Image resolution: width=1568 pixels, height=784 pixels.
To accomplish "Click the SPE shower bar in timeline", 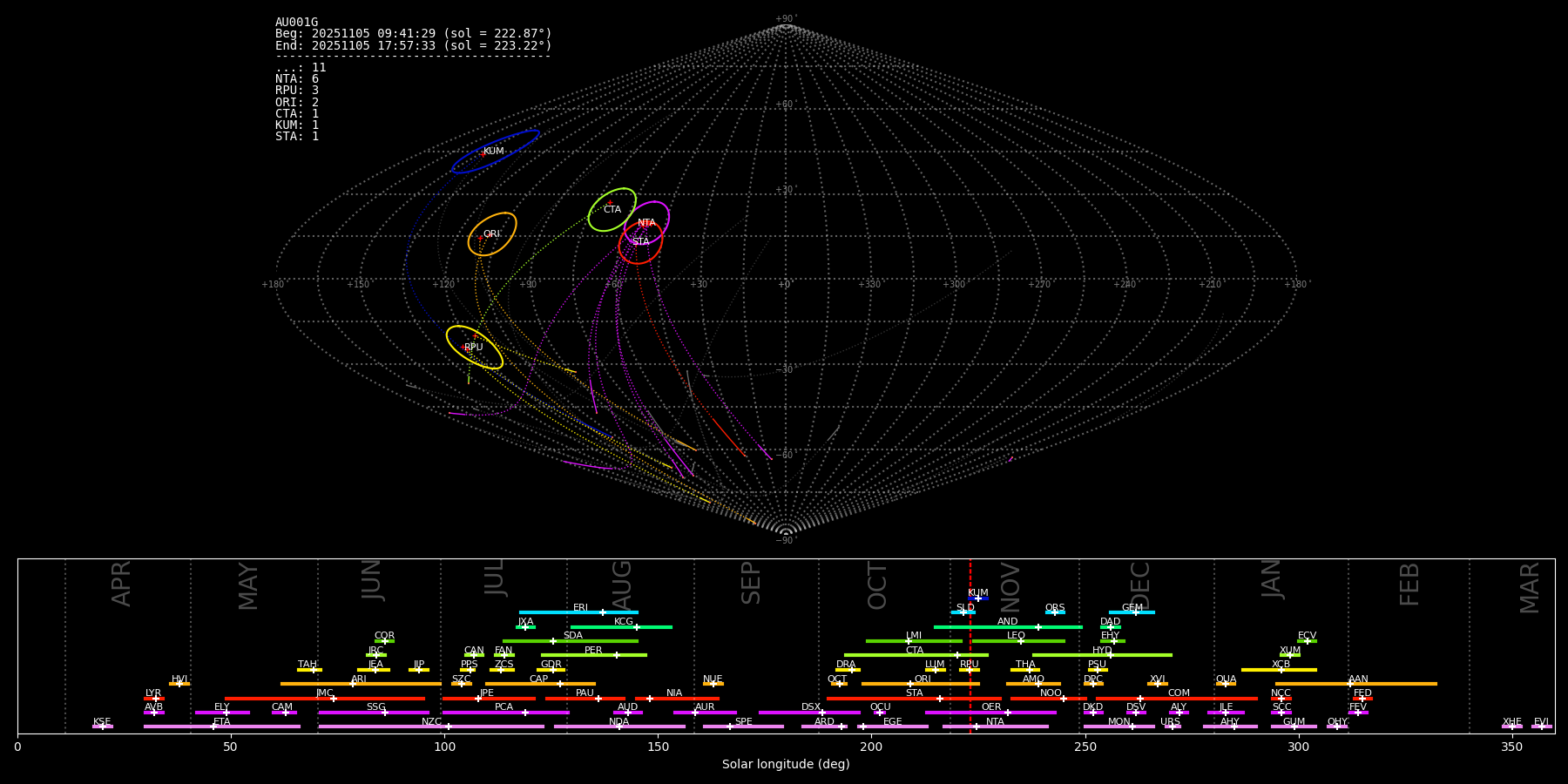I will tap(743, 727).
